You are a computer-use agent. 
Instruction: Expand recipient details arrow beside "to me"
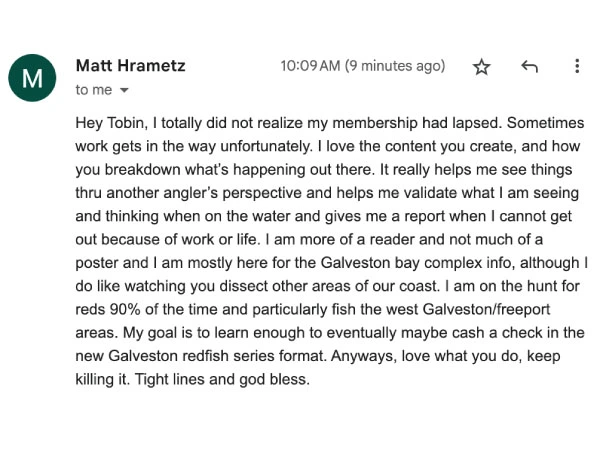(125, 90)
